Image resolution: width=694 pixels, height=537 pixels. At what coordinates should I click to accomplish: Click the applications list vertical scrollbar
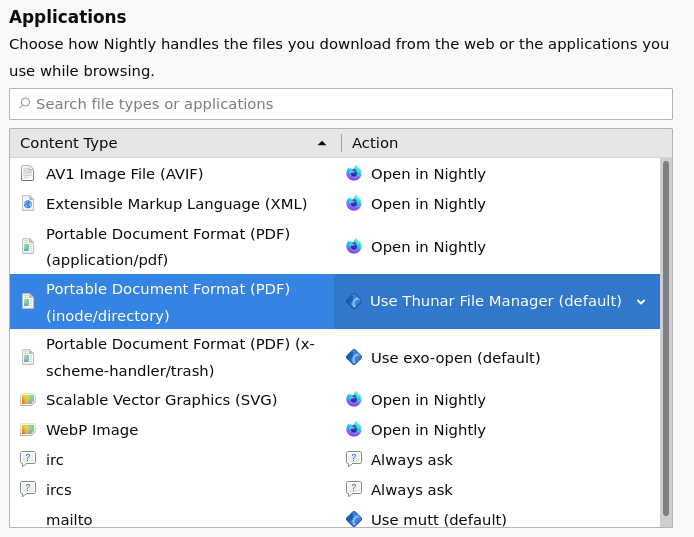click(x=666, y=340)
